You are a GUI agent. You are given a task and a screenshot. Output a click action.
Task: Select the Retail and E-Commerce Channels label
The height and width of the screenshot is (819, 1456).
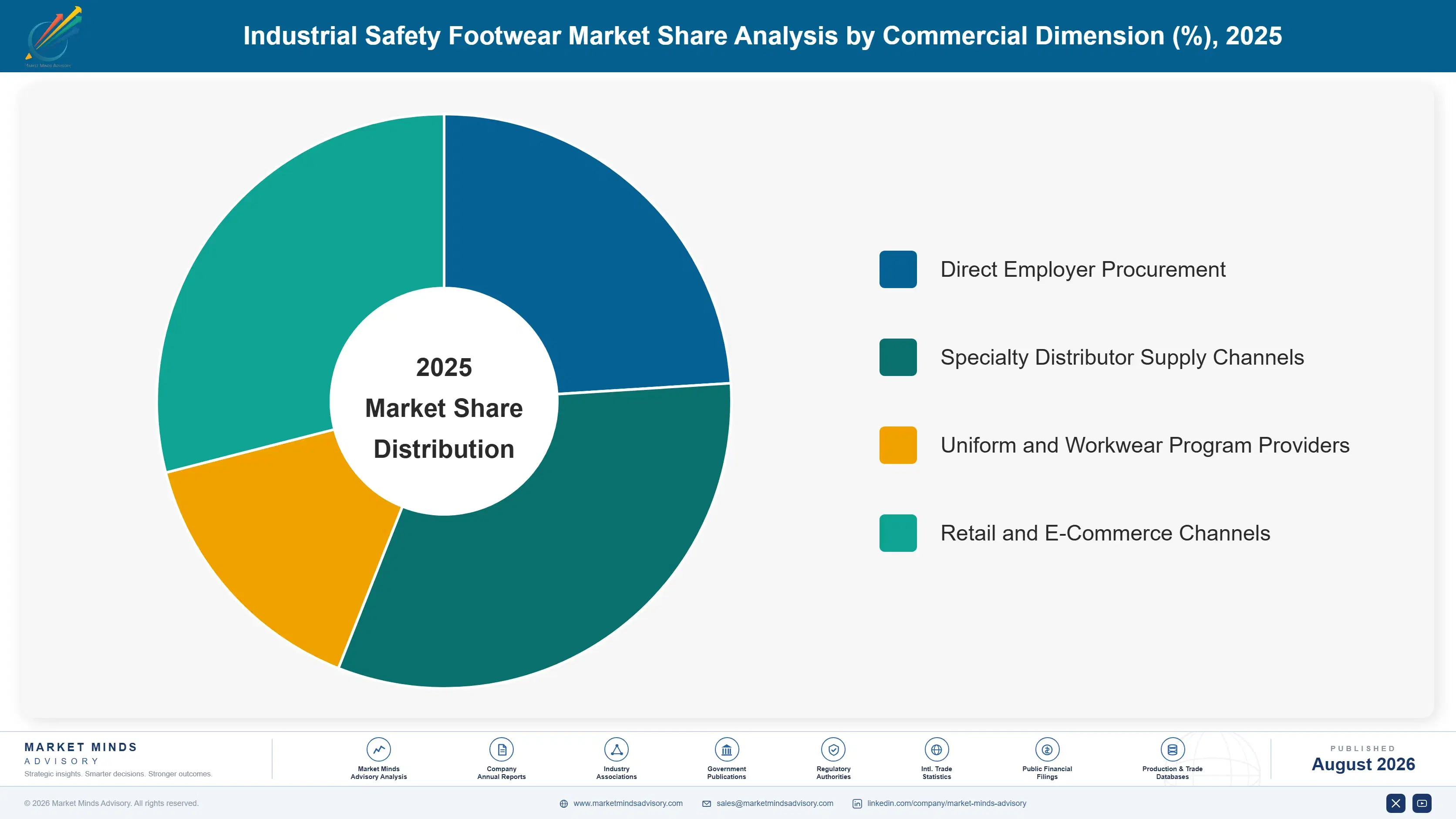(x=1105, y=533)
